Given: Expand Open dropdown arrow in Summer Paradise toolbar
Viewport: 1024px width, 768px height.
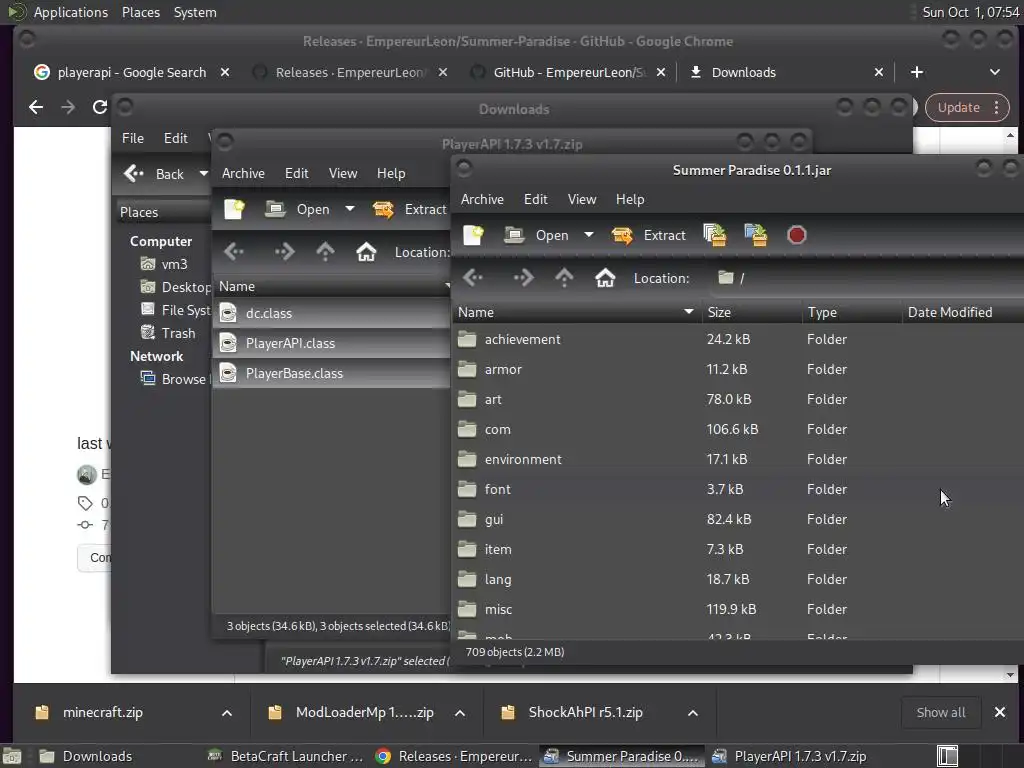Looking at the screenshot, I should (x=588, y=234).
